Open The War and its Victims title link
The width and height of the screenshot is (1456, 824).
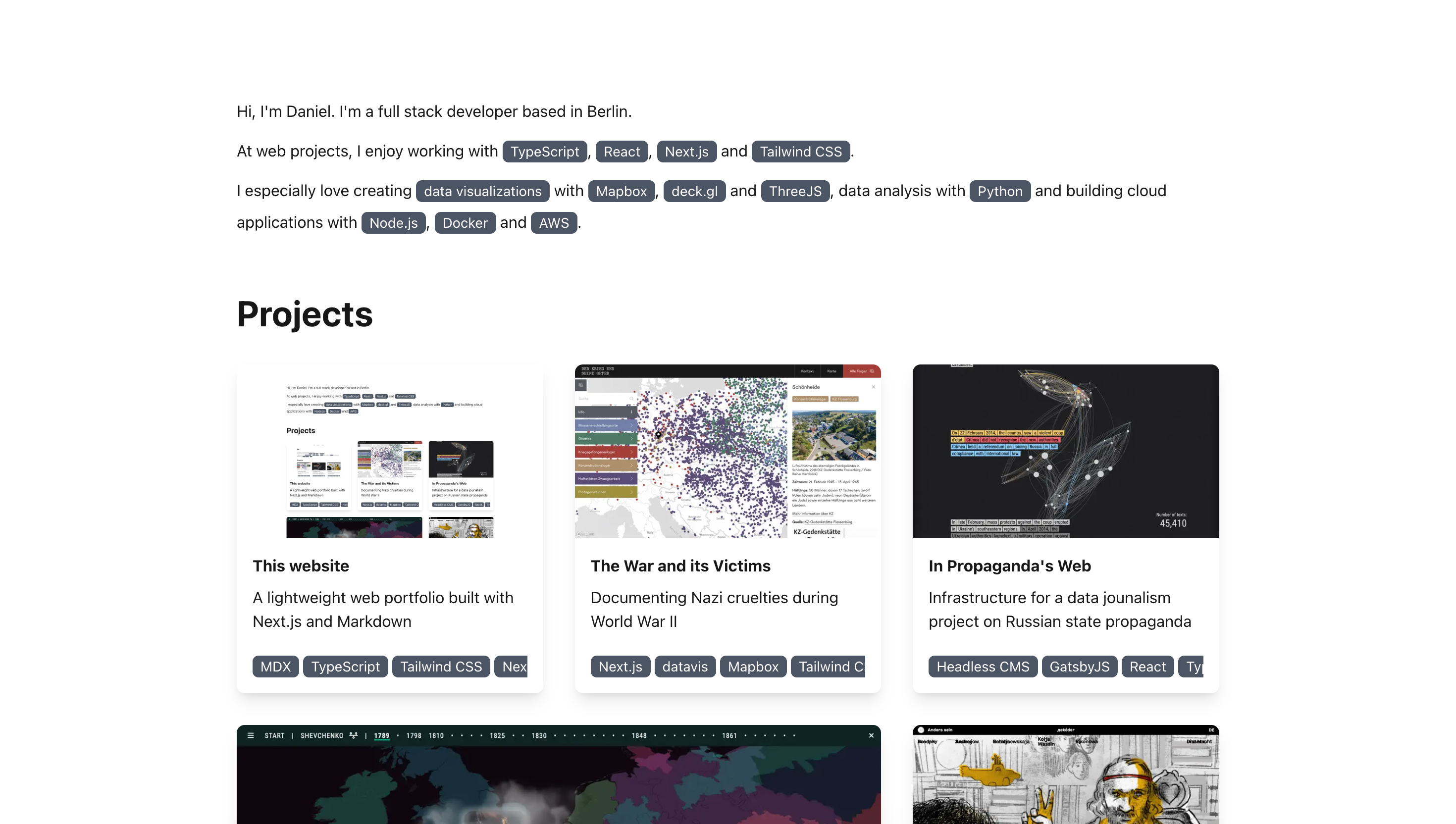click(680, 566)
